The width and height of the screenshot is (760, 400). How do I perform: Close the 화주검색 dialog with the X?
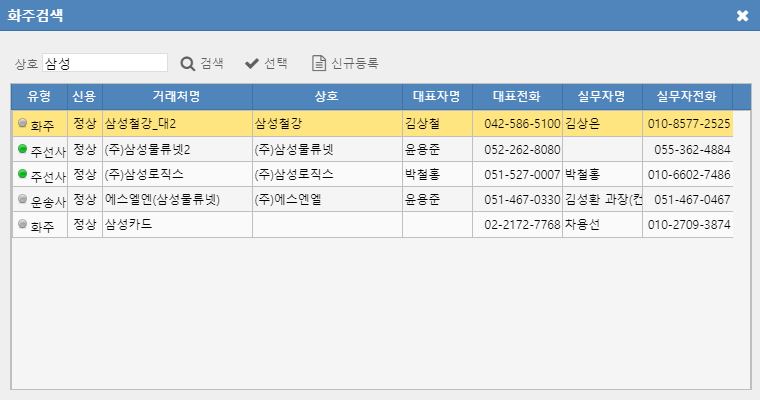[x=742, y=16]
